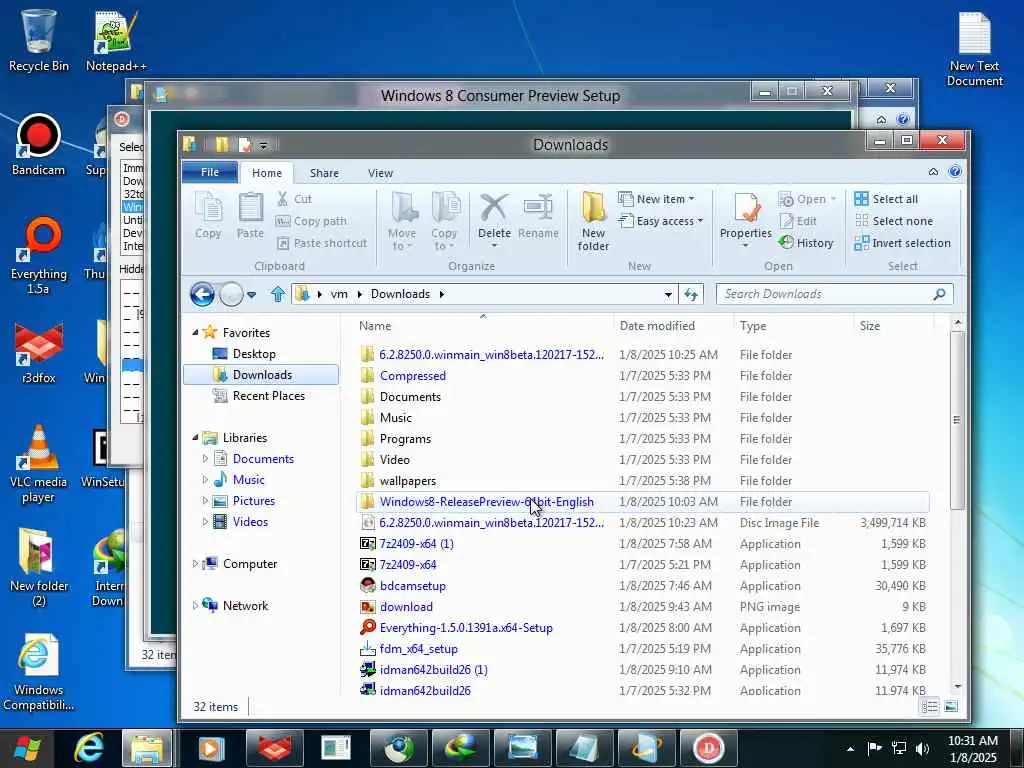Select the Compressed folder row

tap(643, 376)
